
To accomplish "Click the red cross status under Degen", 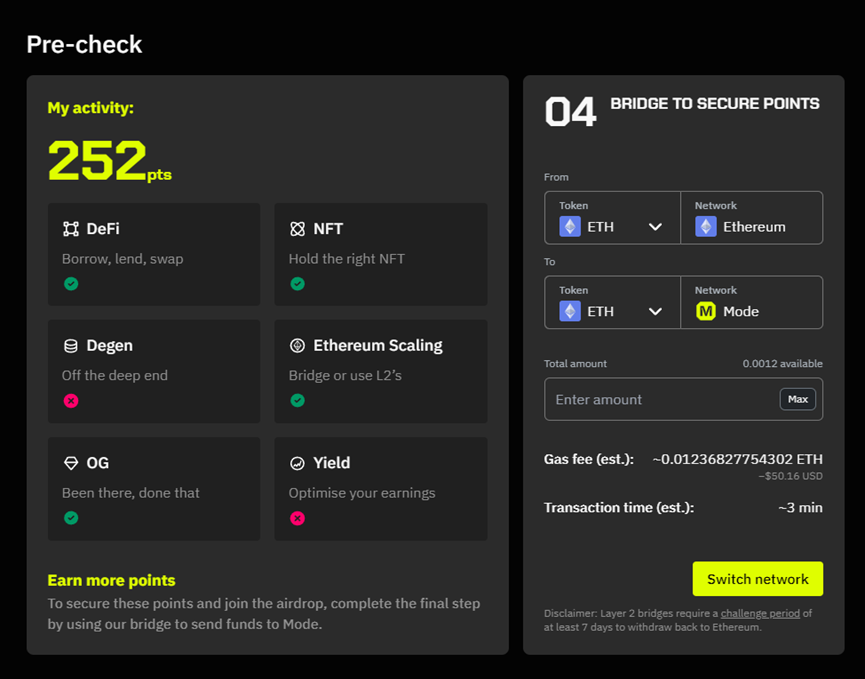I will 71,401.
